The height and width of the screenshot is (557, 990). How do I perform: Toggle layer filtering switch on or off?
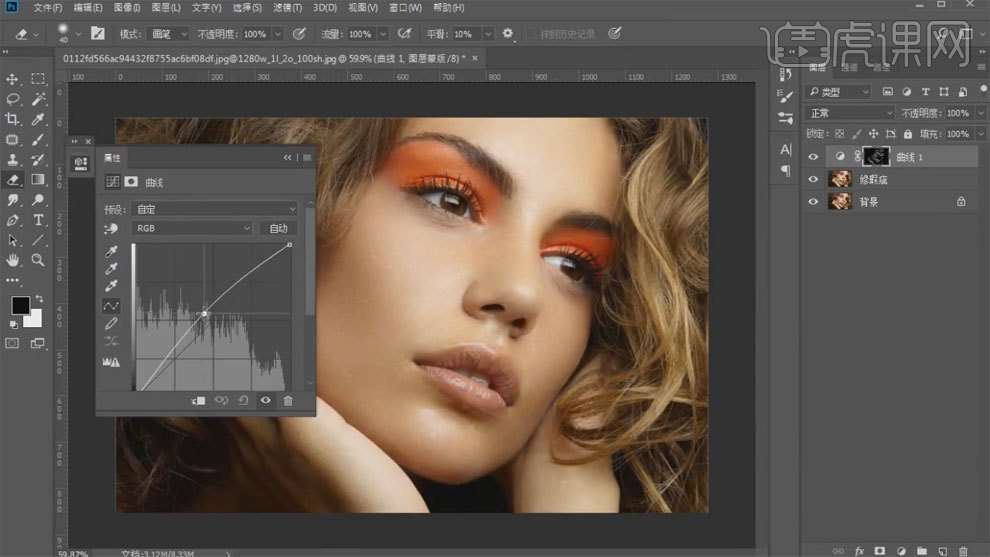click(x=983, y=91)
